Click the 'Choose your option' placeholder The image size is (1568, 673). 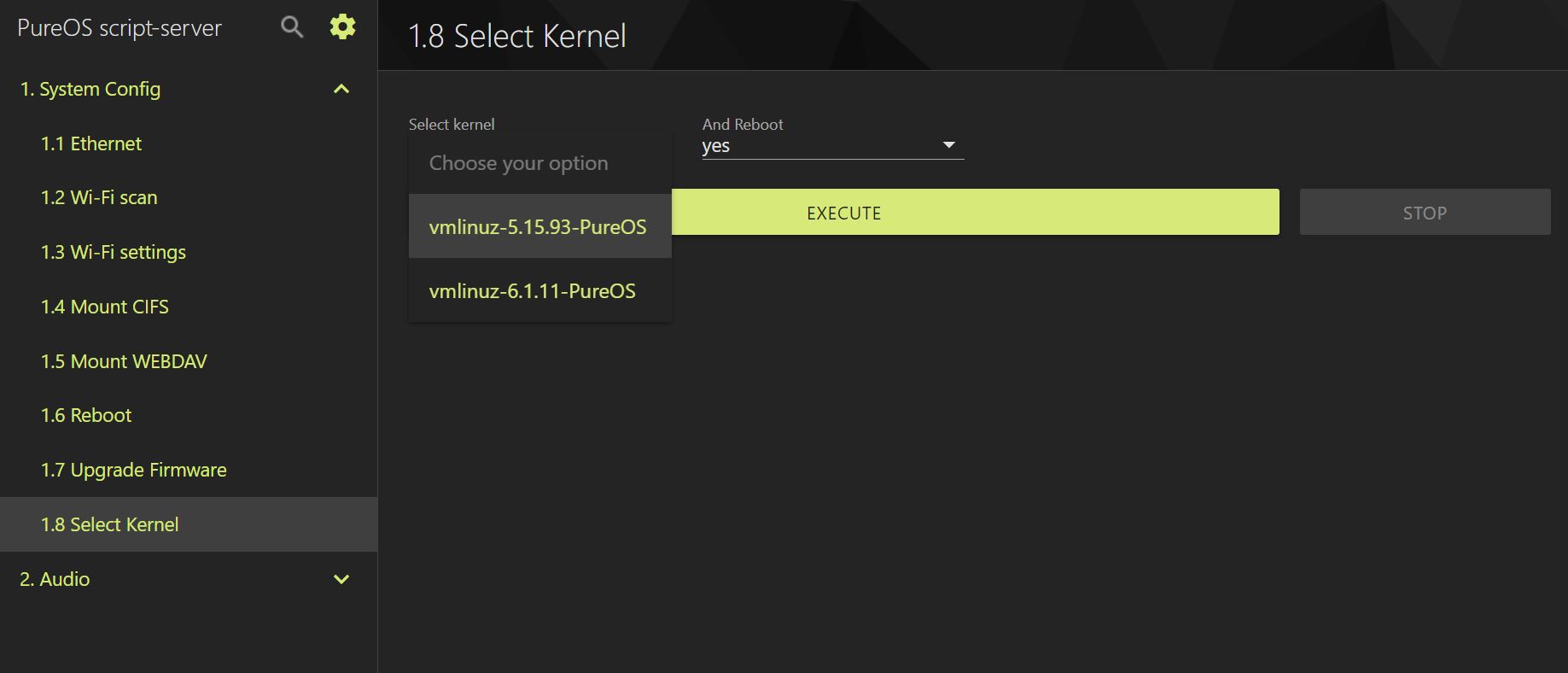(519, 163)
